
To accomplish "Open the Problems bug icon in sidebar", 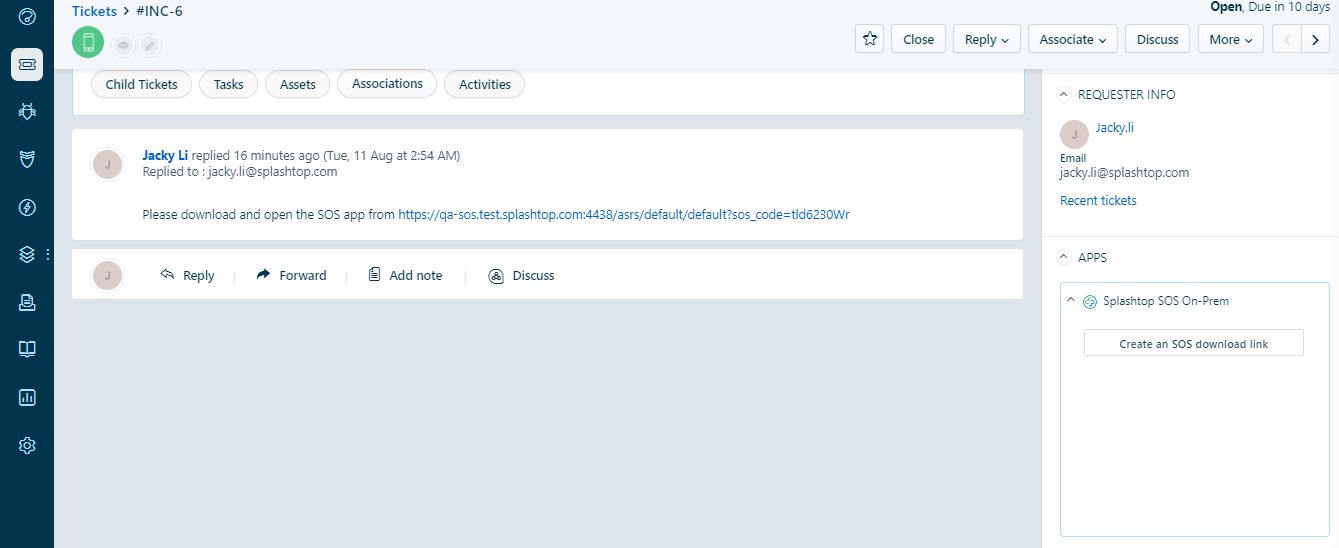I will (x=27, y=111).
